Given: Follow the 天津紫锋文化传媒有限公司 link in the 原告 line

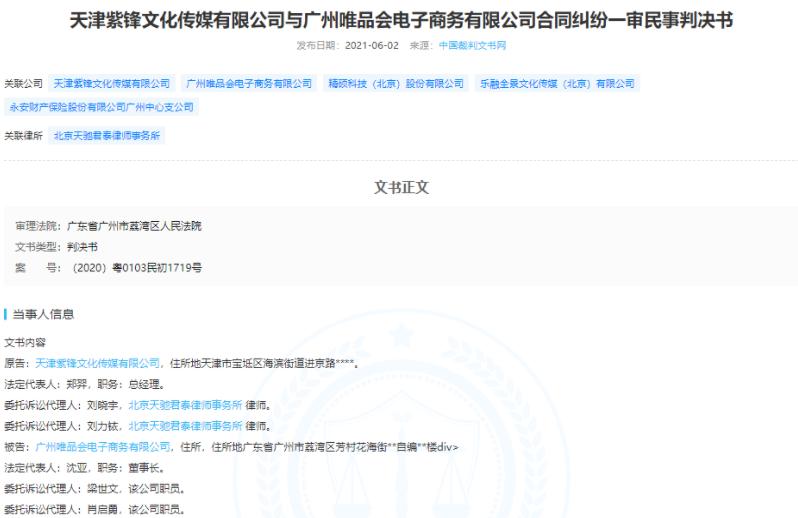Looking at the screenshot, I should [x=97, y=363].
